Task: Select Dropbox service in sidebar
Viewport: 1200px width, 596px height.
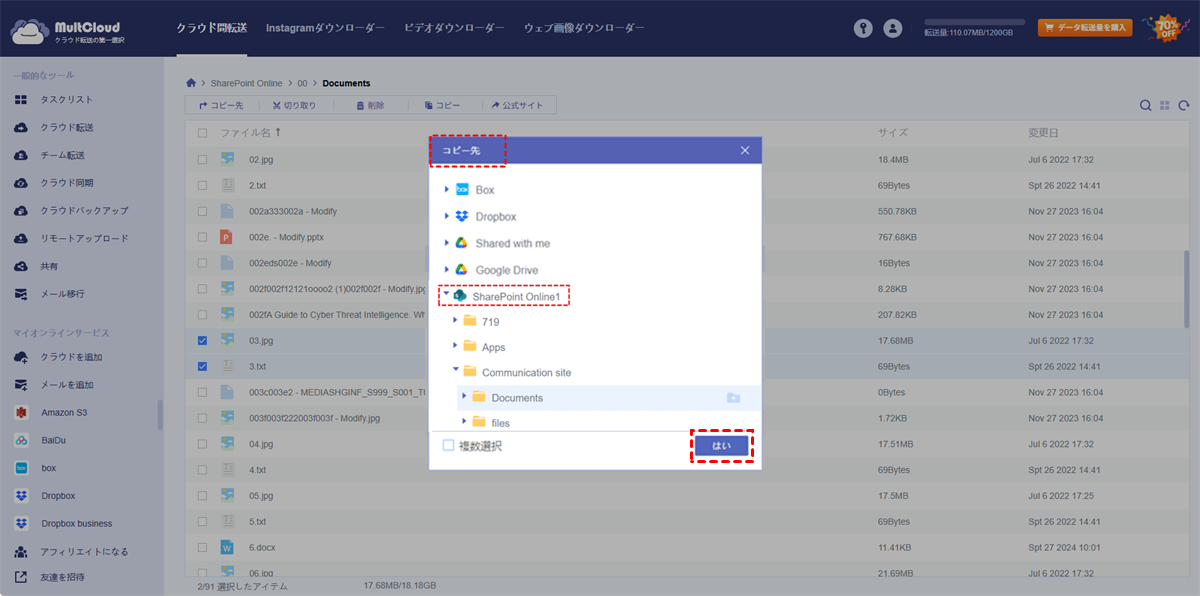Action: [x=58, y=496]
